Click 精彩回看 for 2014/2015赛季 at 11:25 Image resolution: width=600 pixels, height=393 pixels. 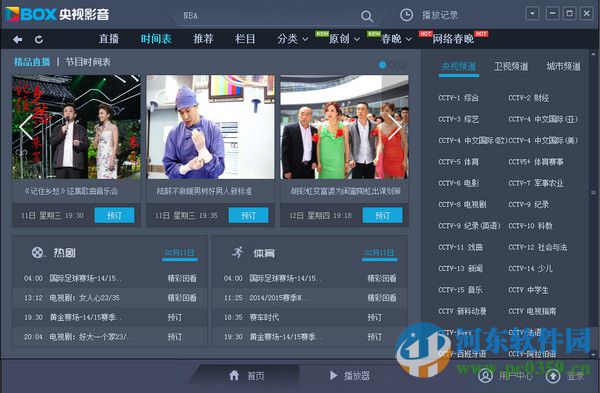[382, 298]
